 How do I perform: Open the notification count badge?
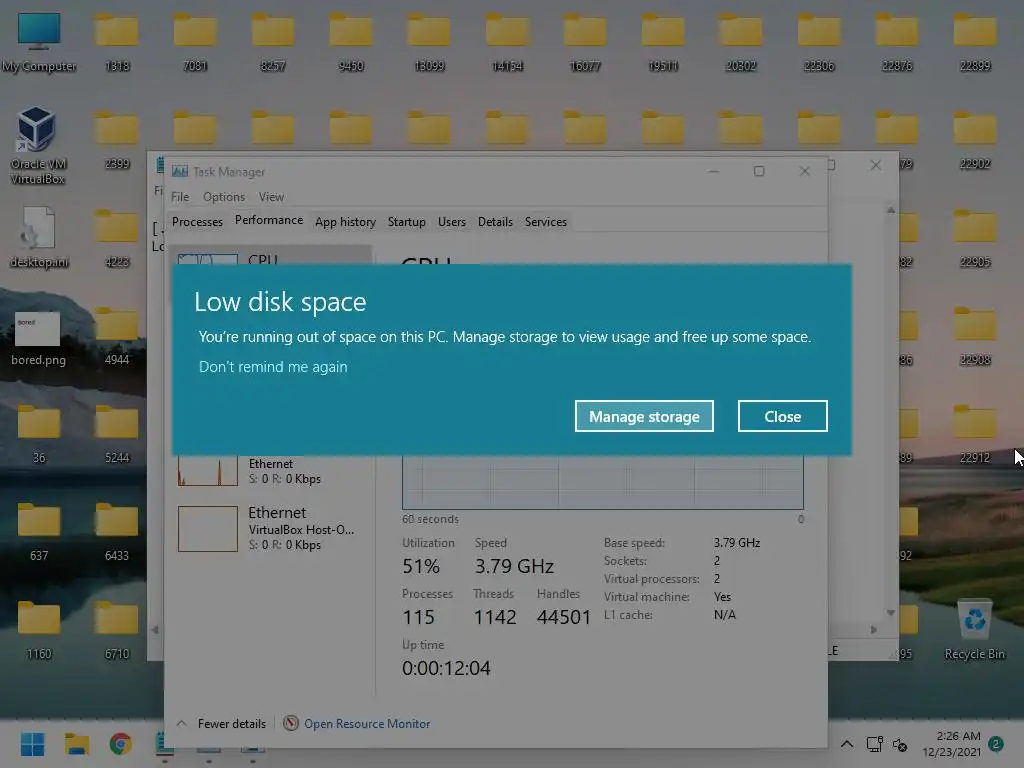coord(996,744)
